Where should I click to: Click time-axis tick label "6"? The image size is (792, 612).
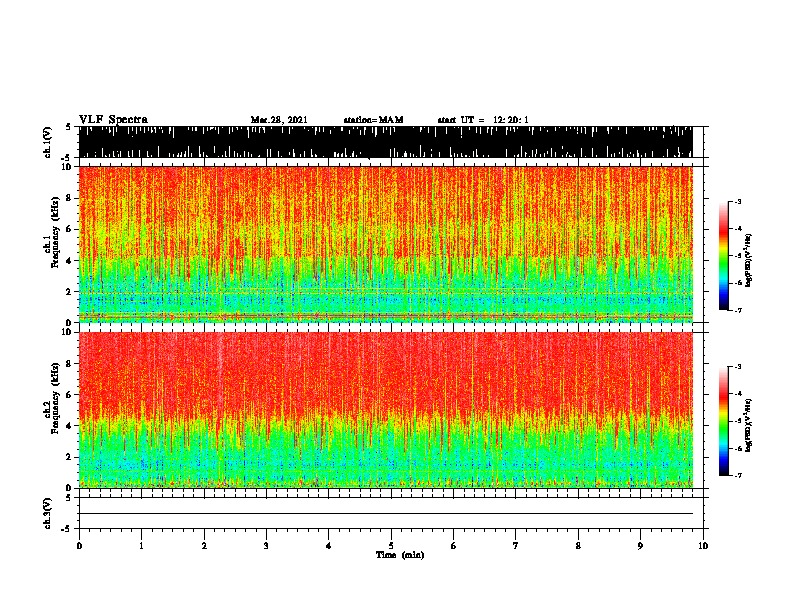[x=454, y=546]
